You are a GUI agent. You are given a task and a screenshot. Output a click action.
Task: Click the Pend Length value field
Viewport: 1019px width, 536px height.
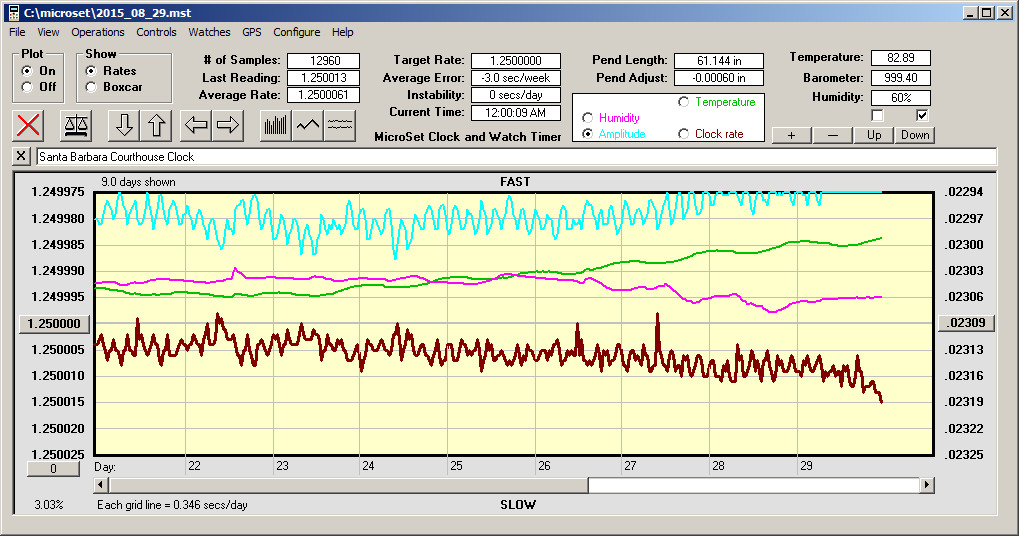tap(719, 60)
